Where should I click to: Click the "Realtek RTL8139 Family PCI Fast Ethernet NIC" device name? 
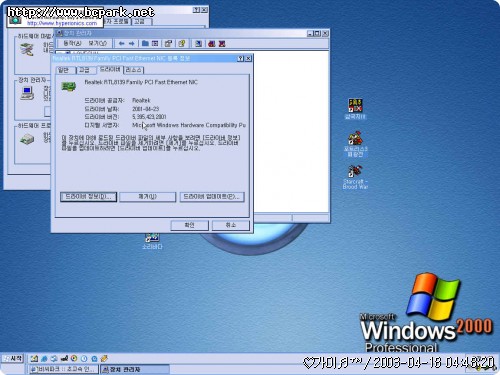pyautogui.click(x=141, y=82)
